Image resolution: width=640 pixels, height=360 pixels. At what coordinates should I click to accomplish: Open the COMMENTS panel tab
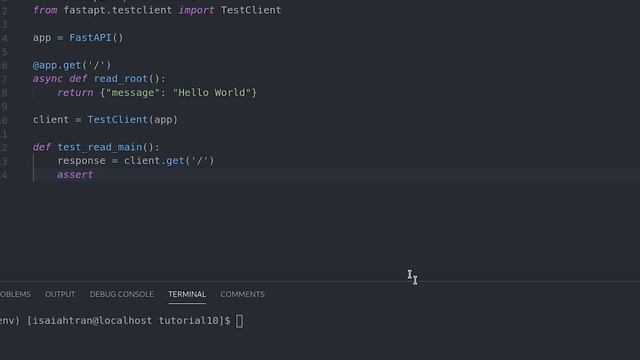(242, 294)
